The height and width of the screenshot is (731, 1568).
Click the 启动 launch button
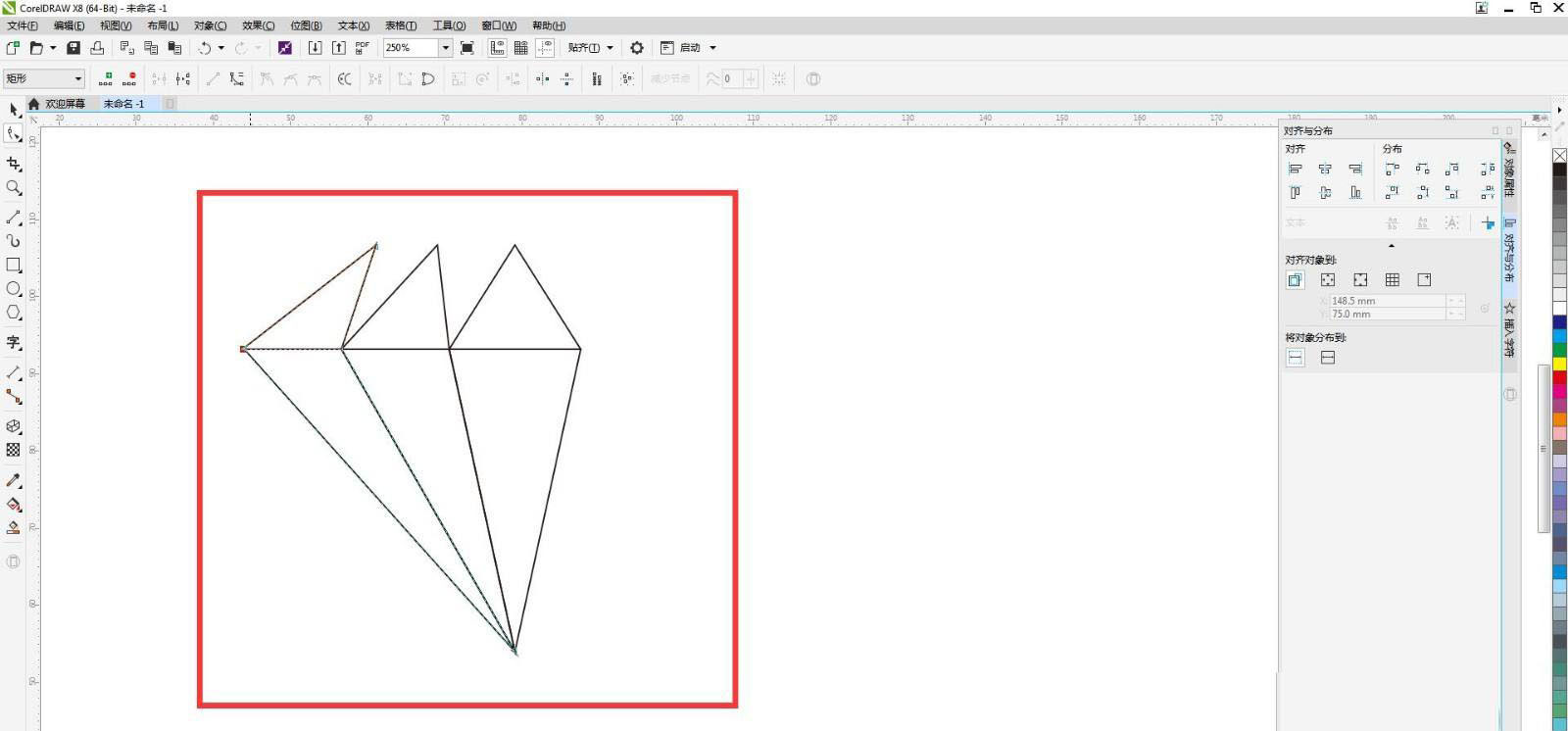click(x=690, y=48)
